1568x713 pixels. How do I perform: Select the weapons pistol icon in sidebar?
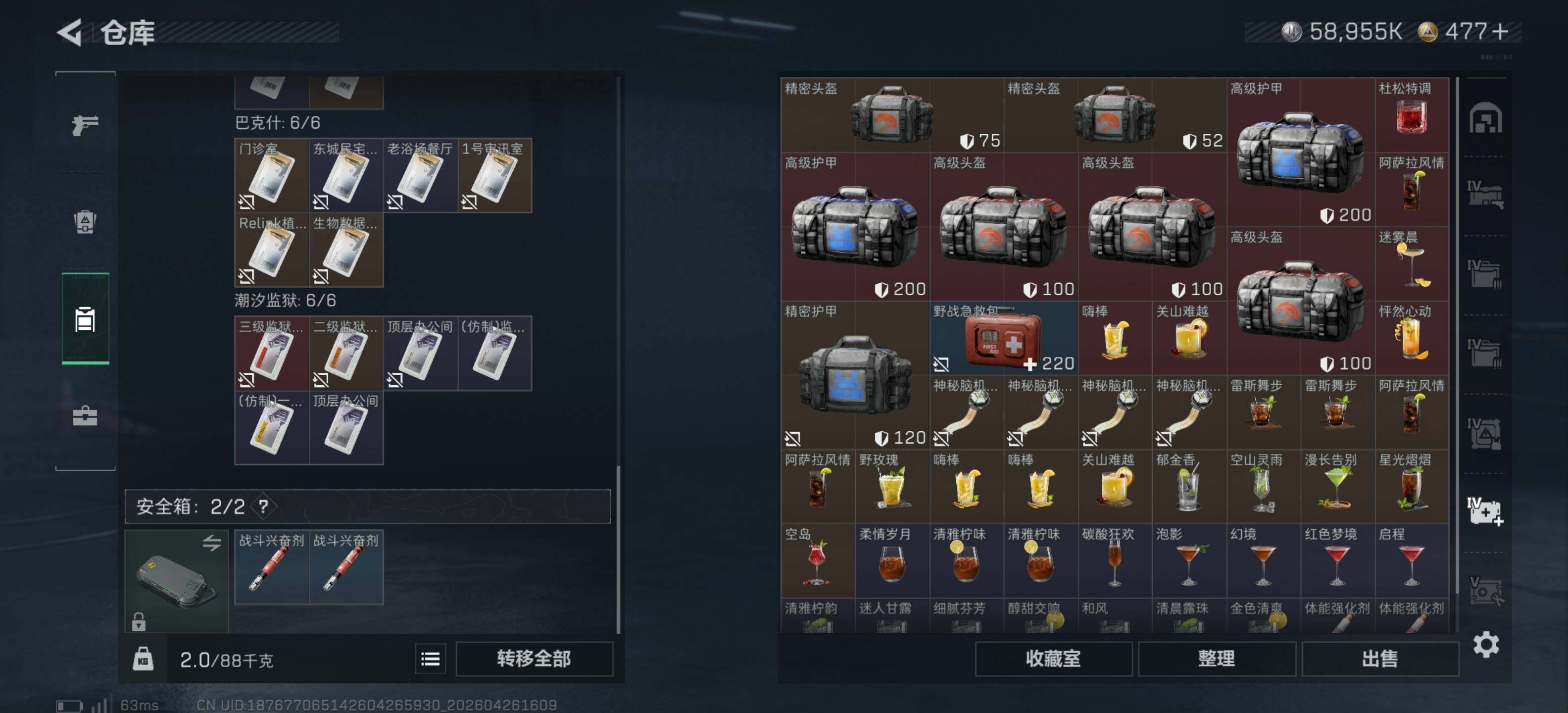pyautogui.click(x=85, y=125)
